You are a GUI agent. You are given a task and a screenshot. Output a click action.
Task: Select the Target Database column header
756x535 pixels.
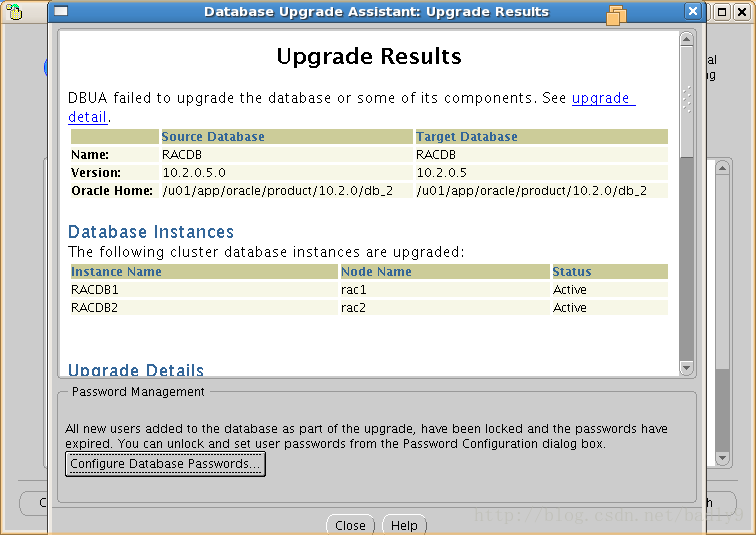coord(541,136)
